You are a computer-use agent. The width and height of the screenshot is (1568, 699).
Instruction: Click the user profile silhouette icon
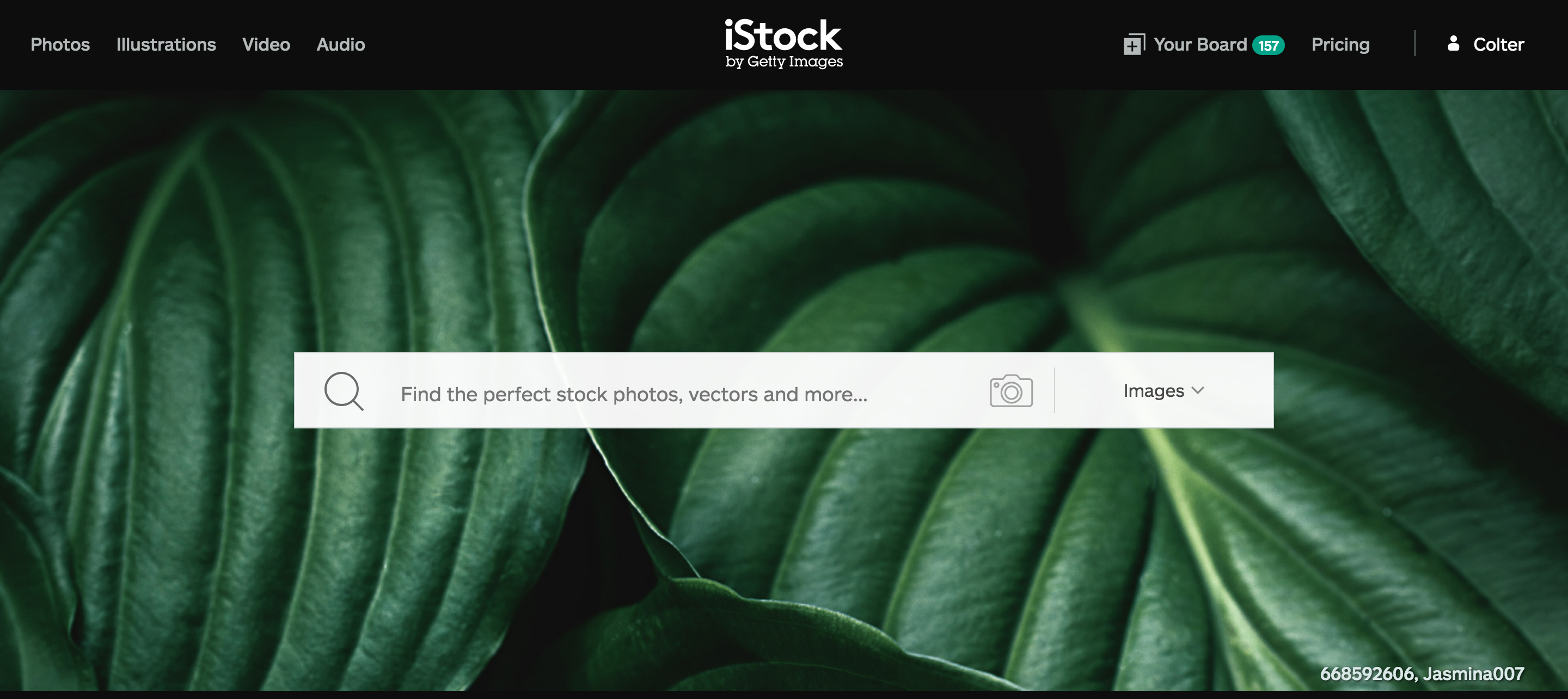pyautogui.click(x=1453, y=43)
